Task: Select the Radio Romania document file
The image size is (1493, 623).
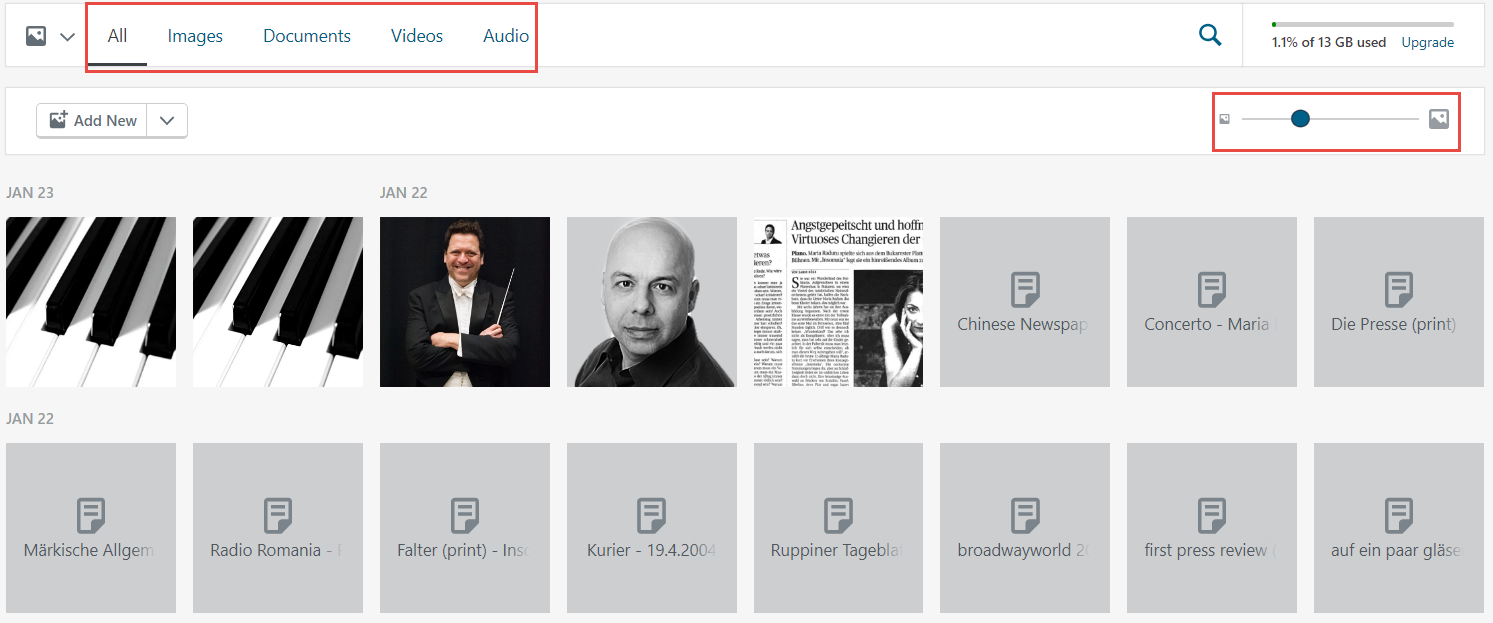Action: pos(277,528)
